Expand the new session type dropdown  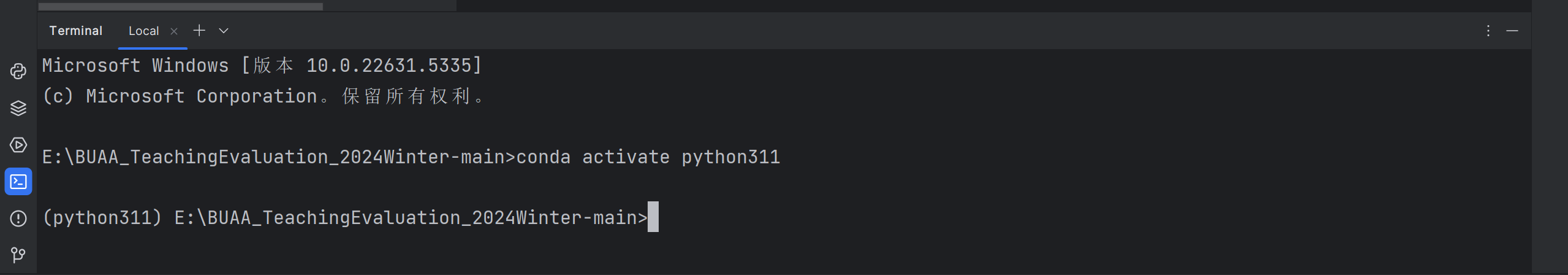pos(224,31)
